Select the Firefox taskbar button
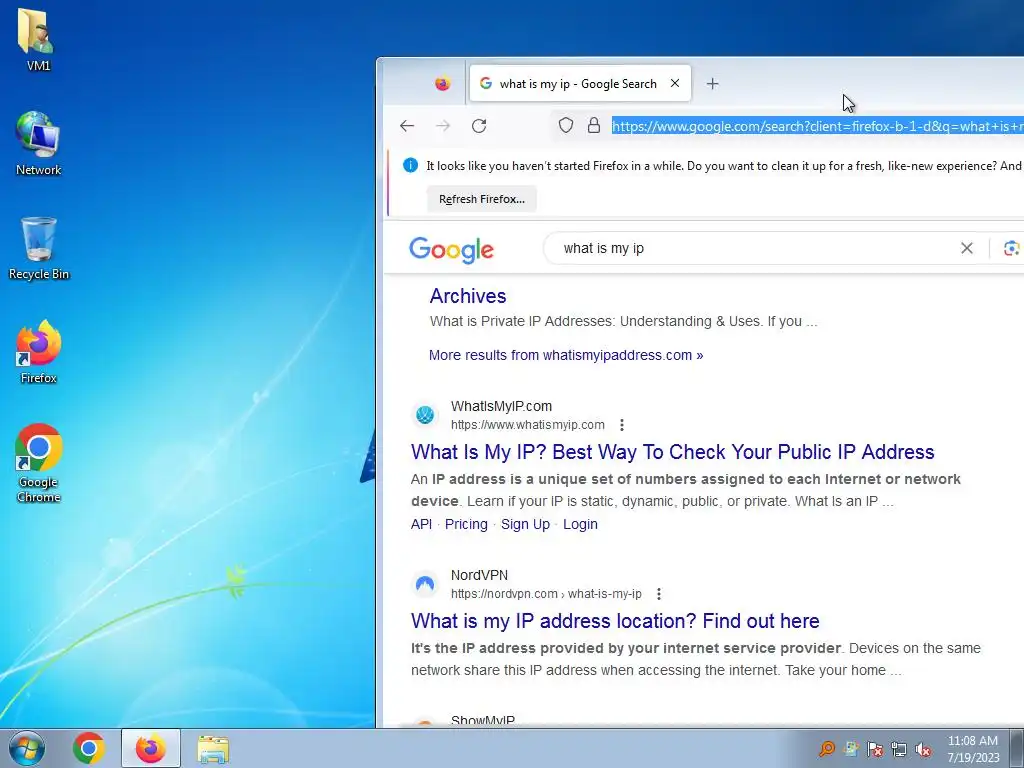Screen dimensions: 1024x768 coord(150,748)
